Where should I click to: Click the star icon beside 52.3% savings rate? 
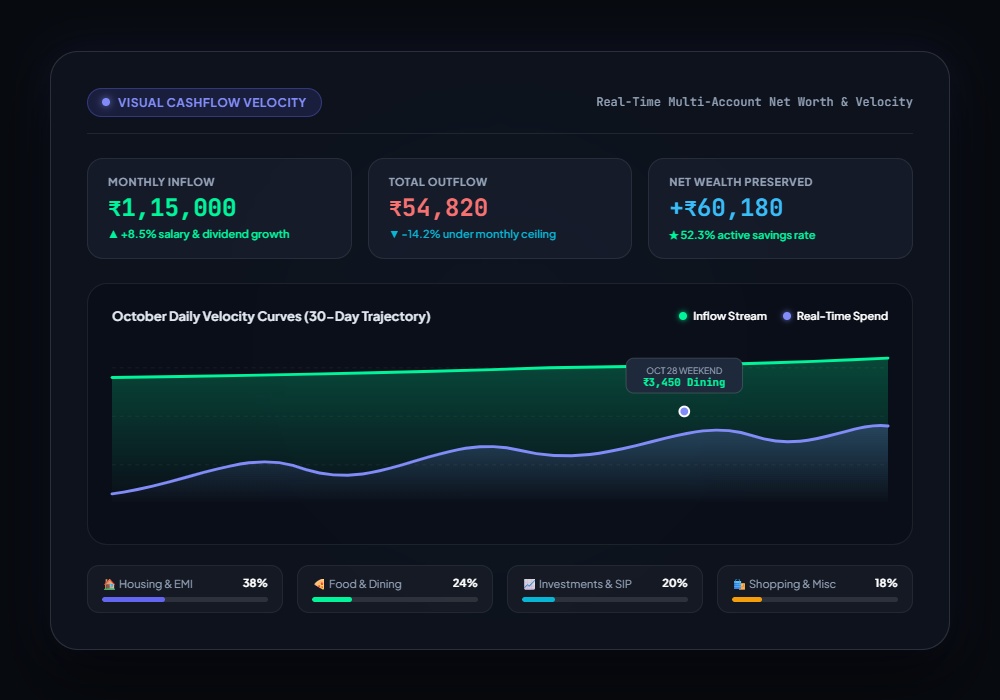pos(673,235)
